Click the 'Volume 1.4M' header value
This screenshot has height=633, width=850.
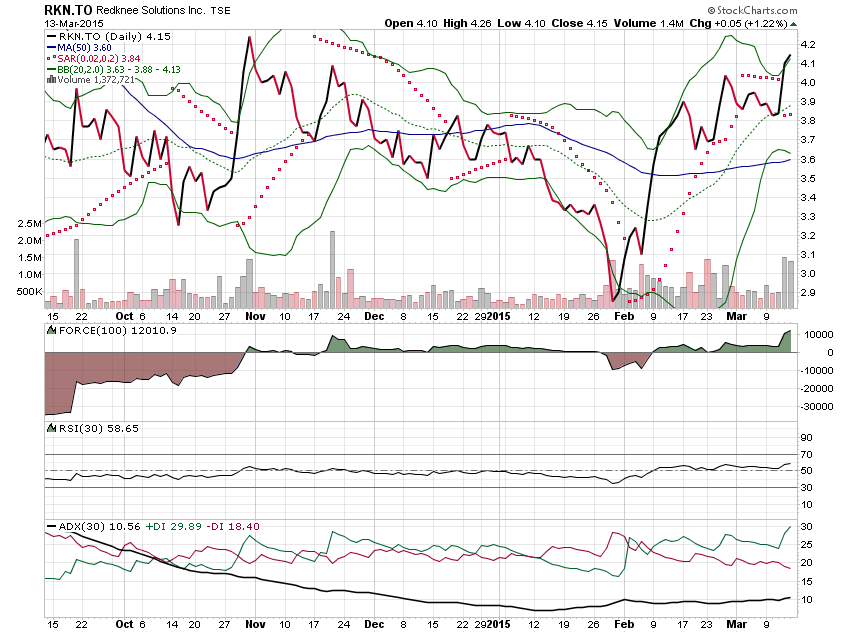pyautogui.click(x=649, y=23)
